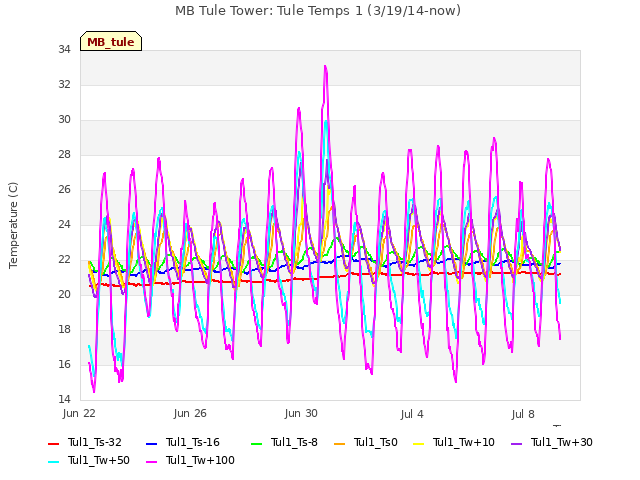Click the highest magenta peak above 32

tap(325, 67)
